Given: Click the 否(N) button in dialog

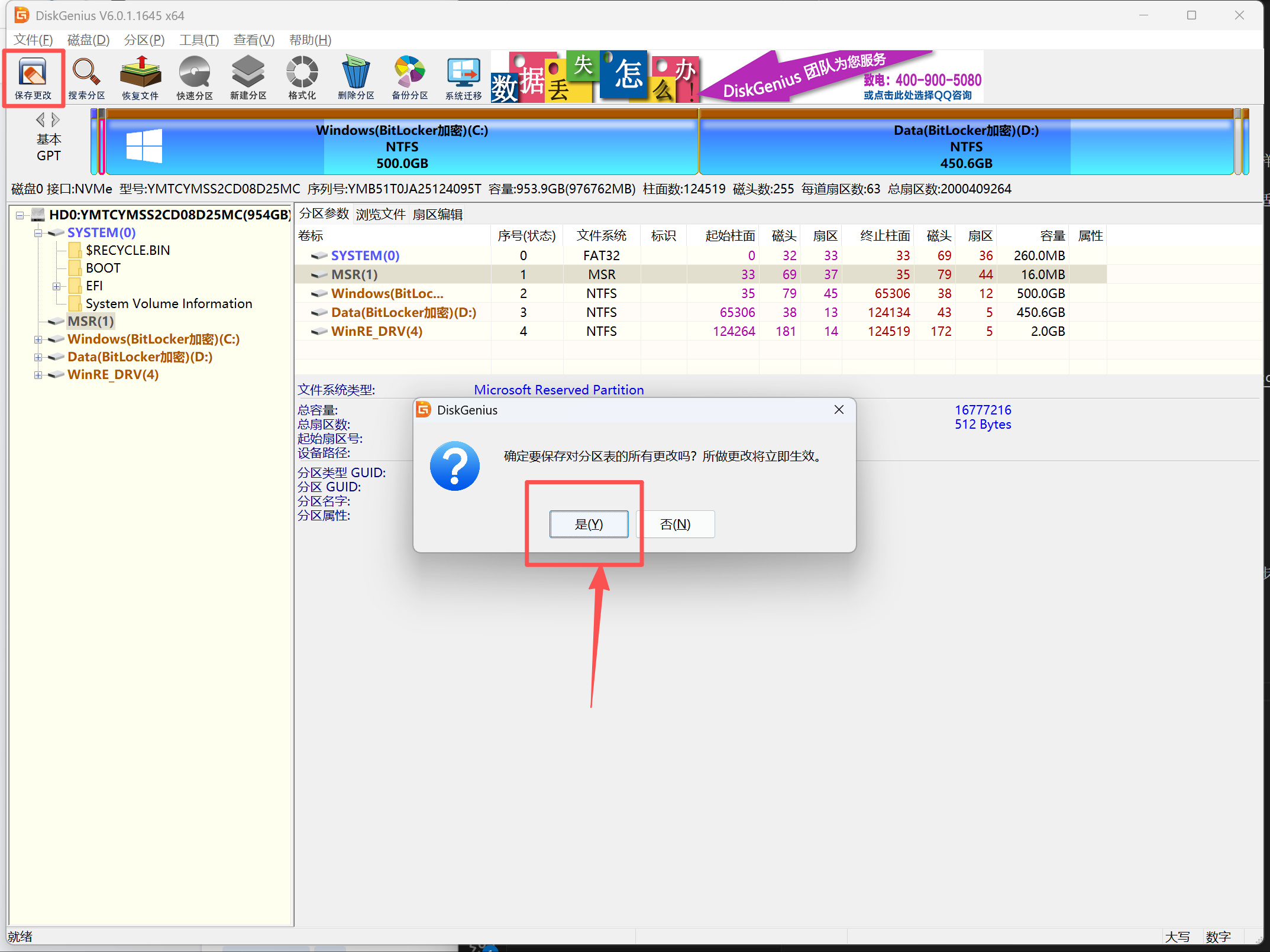Looking at the screenshot, I should [675, 524].
